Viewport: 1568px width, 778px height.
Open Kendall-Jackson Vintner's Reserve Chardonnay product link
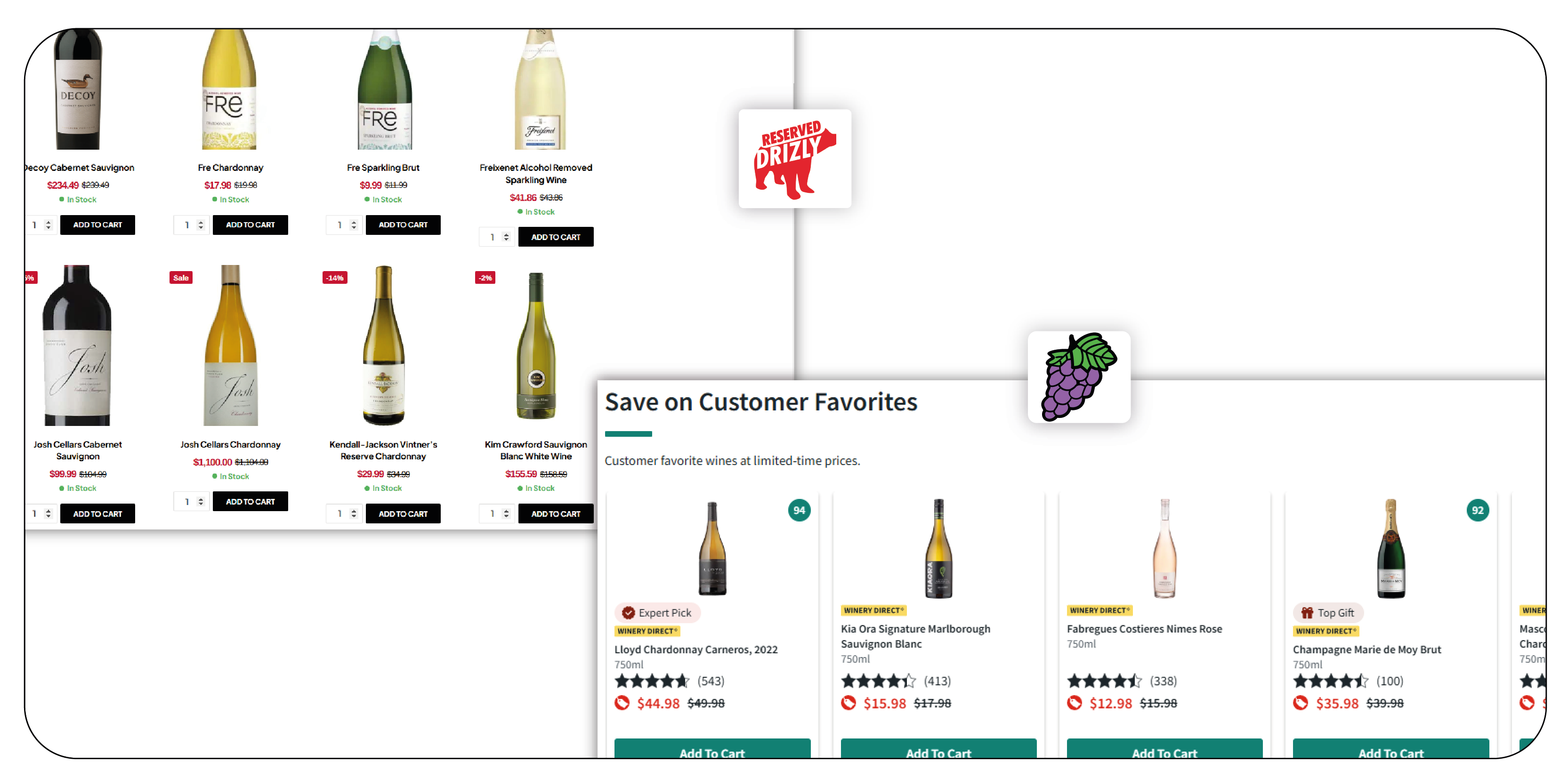(x=383, y=450)
